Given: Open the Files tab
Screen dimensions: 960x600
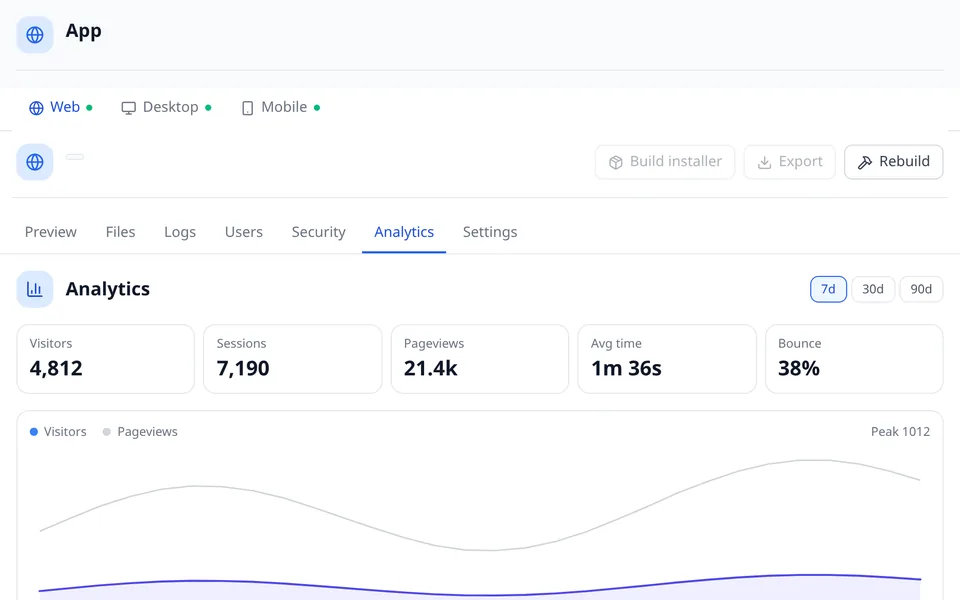Looking at the screenshot, I should click(120, 232).
